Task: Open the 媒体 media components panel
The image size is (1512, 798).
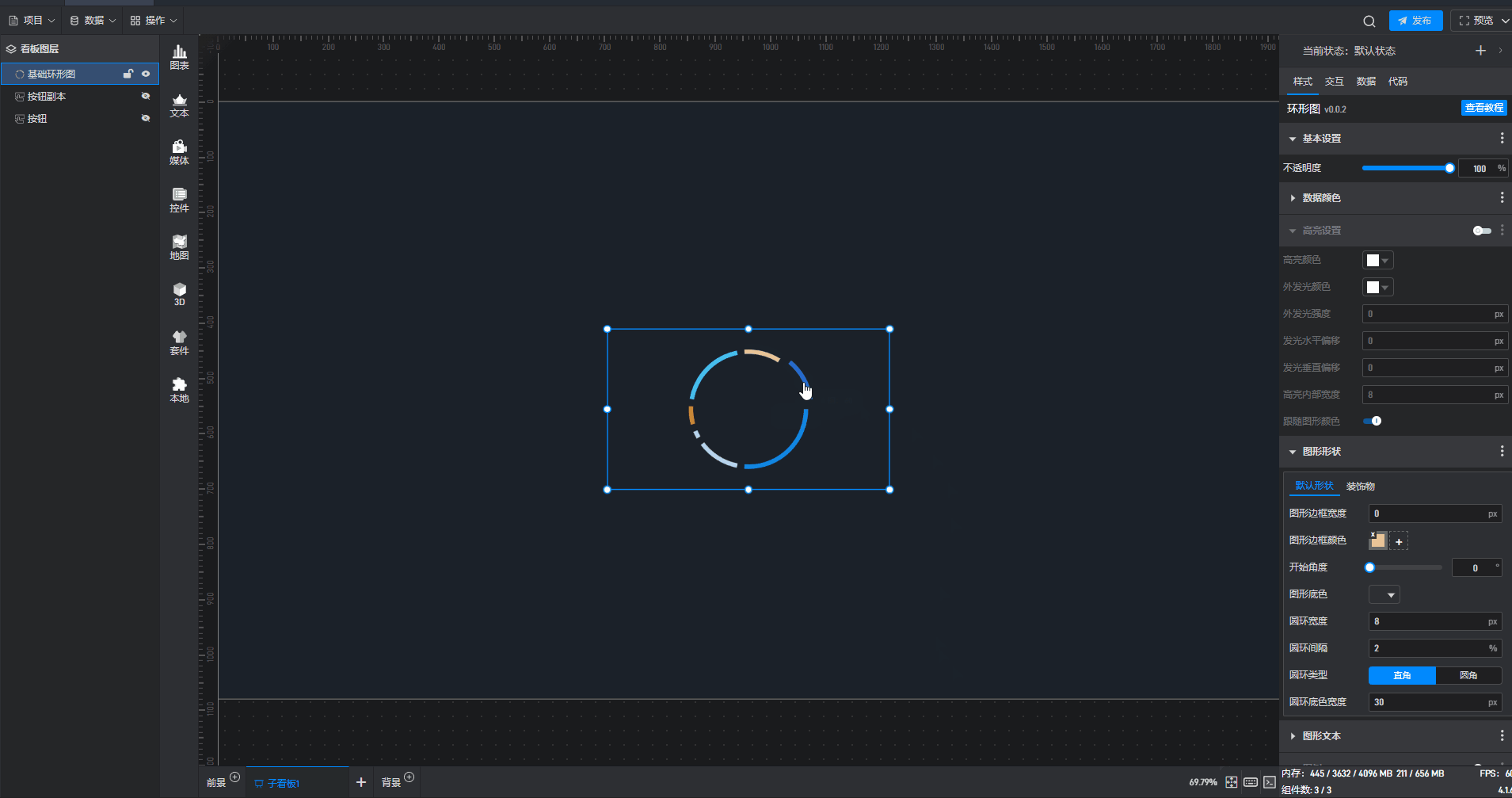Action: tap(180, 152)
